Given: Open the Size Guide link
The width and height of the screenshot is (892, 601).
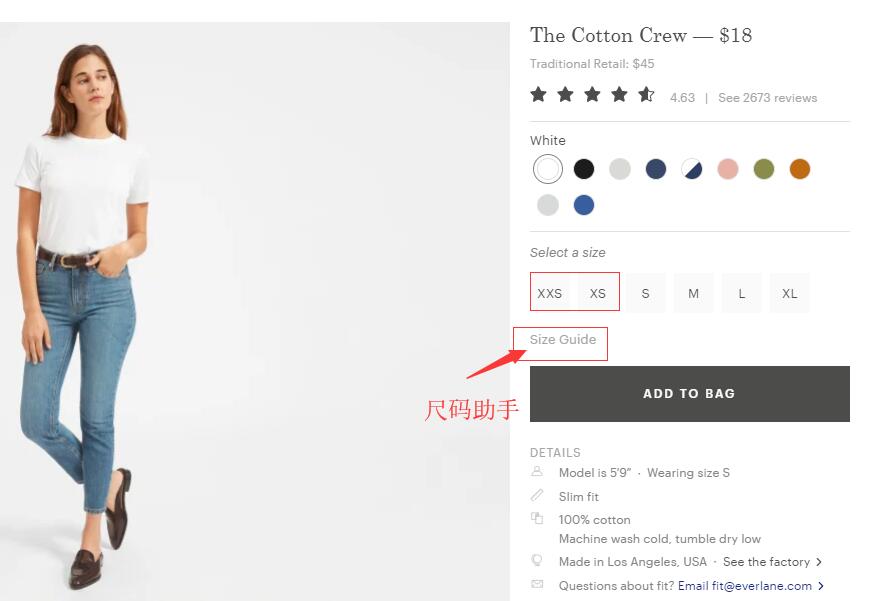Looking at the screenshot, I should coord(563,340).
